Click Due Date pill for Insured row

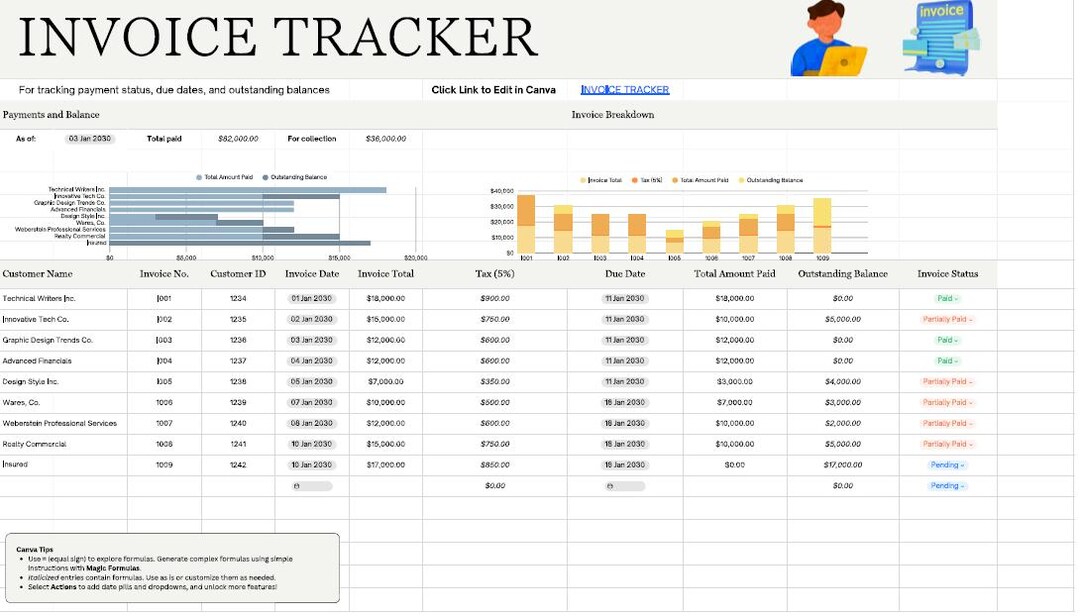click(625, 465)
